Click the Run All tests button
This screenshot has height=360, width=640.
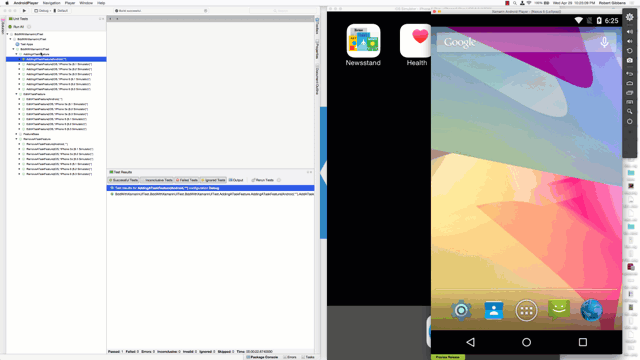(16, 27)
